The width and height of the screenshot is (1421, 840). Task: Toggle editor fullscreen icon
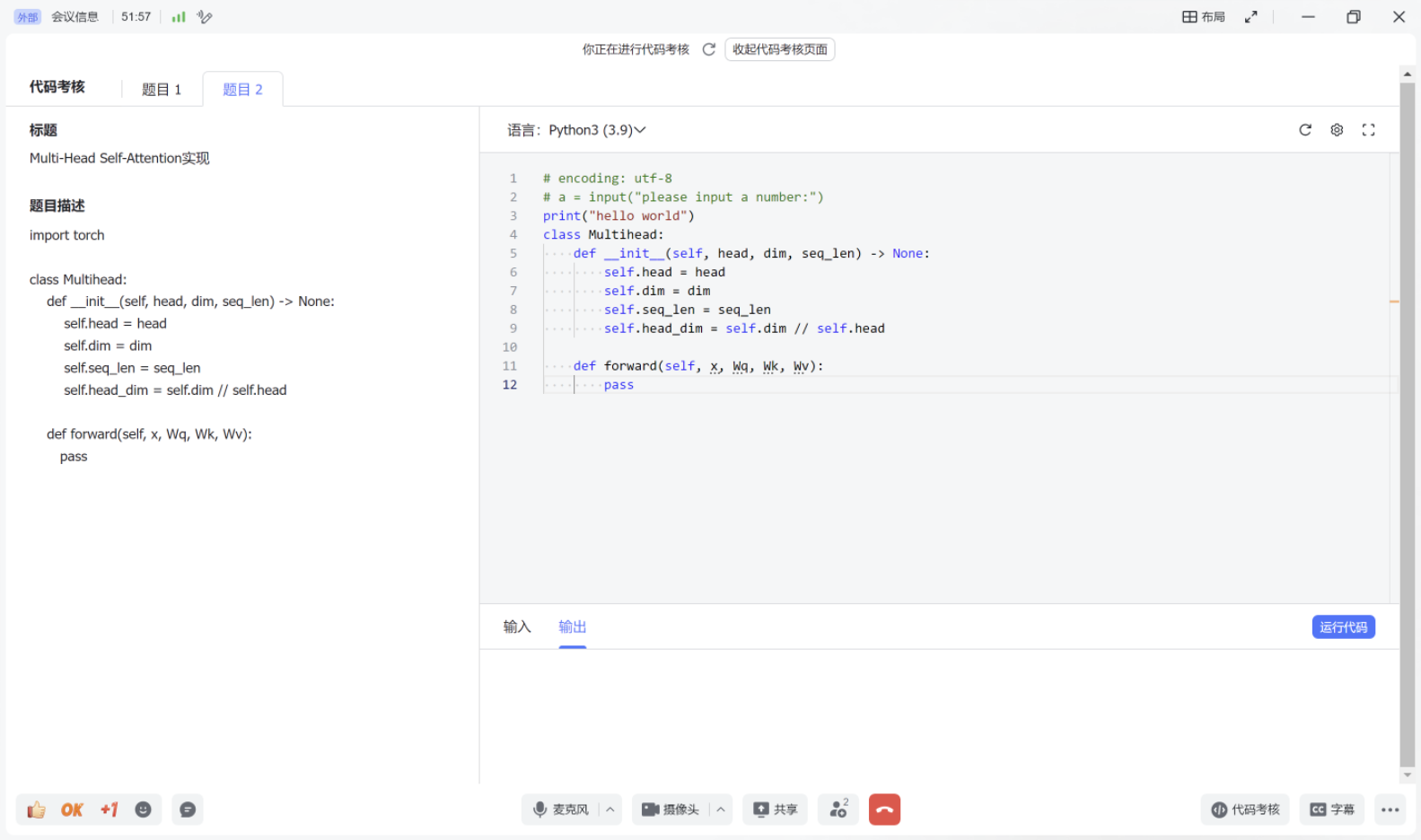coord(1368,130)
